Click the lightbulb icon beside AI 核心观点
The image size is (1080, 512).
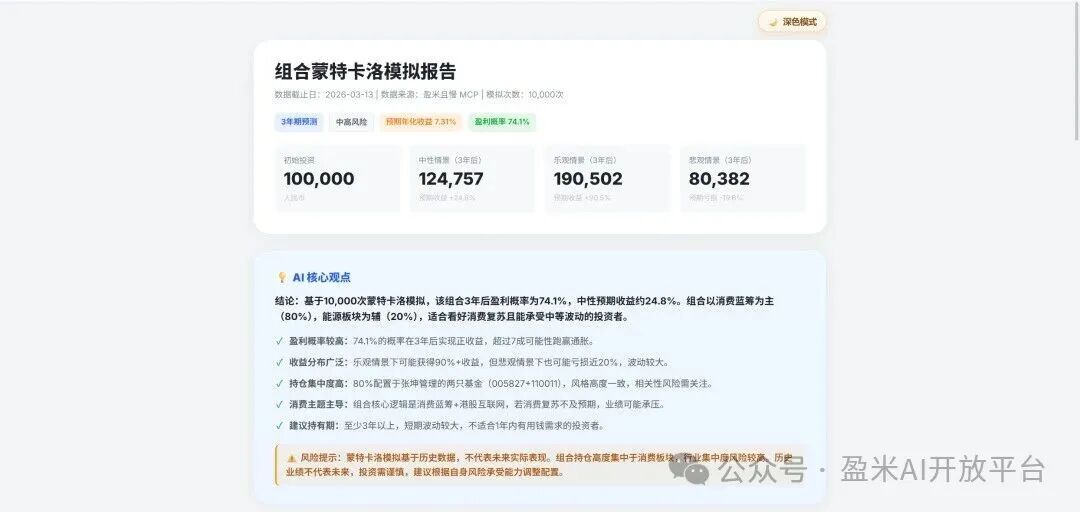pyautogui.click(x=282, y=278)
